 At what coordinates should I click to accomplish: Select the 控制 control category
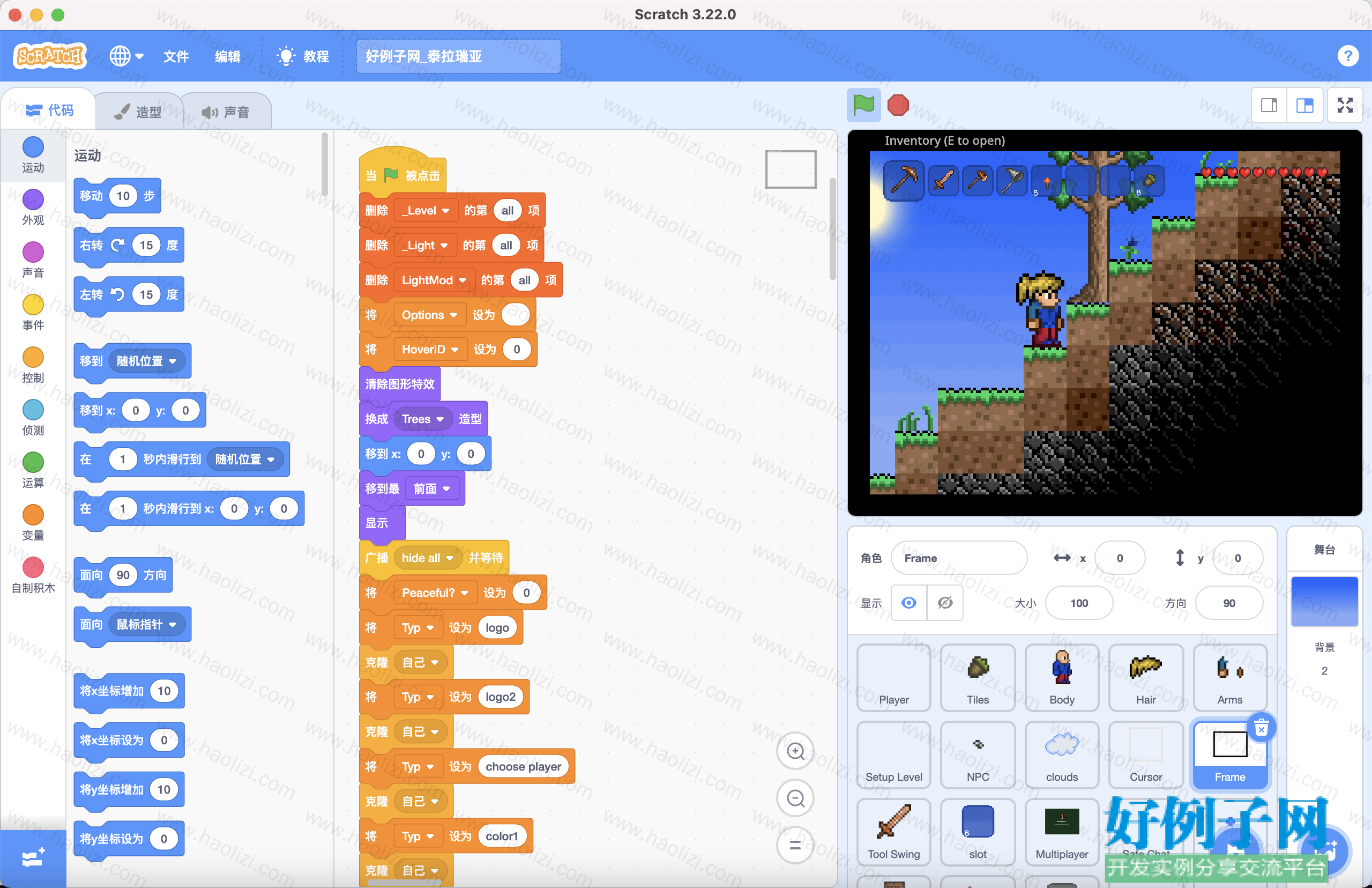[33, 365]
